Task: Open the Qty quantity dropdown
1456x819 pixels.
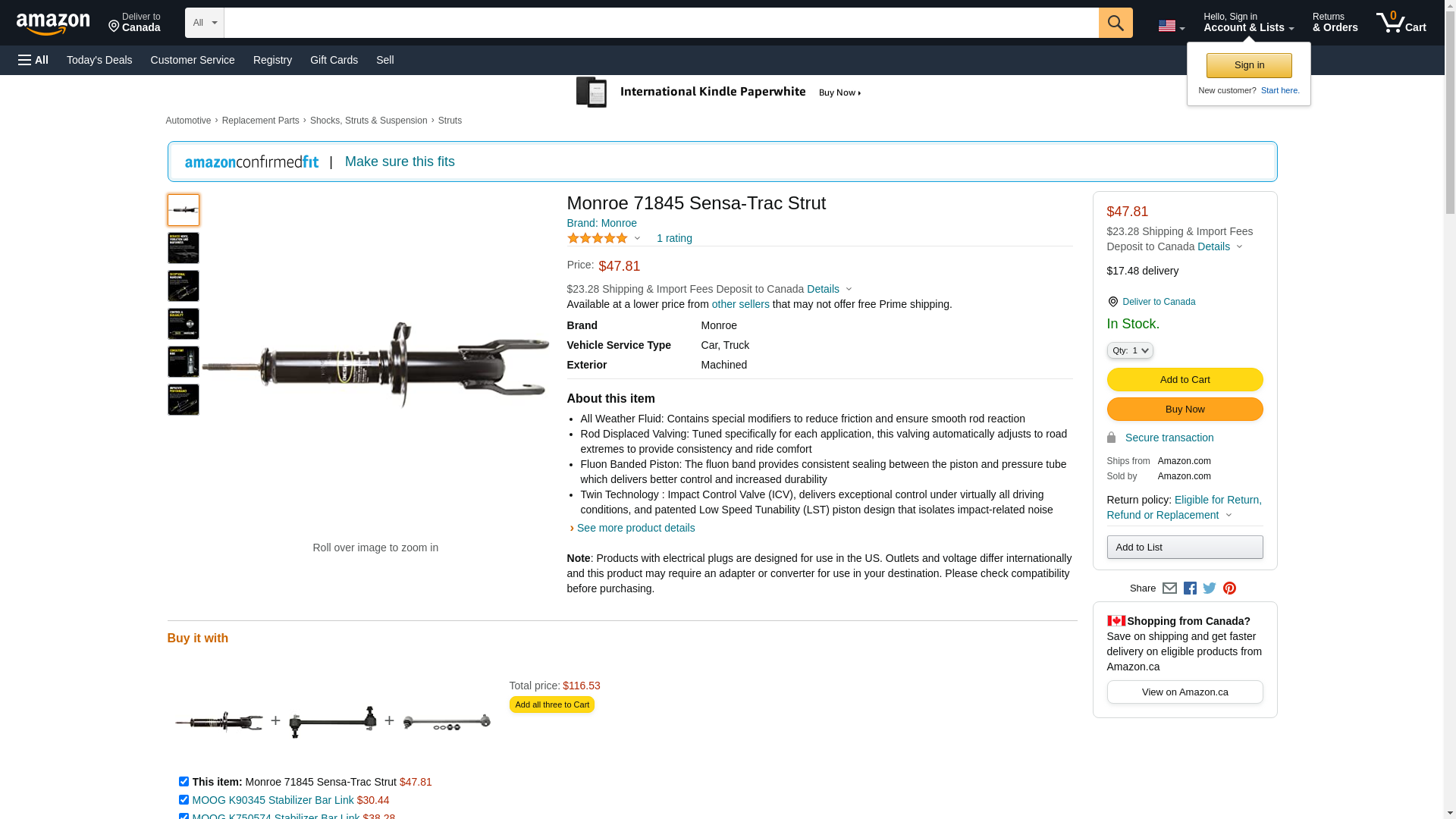Action: point(1130,350)
